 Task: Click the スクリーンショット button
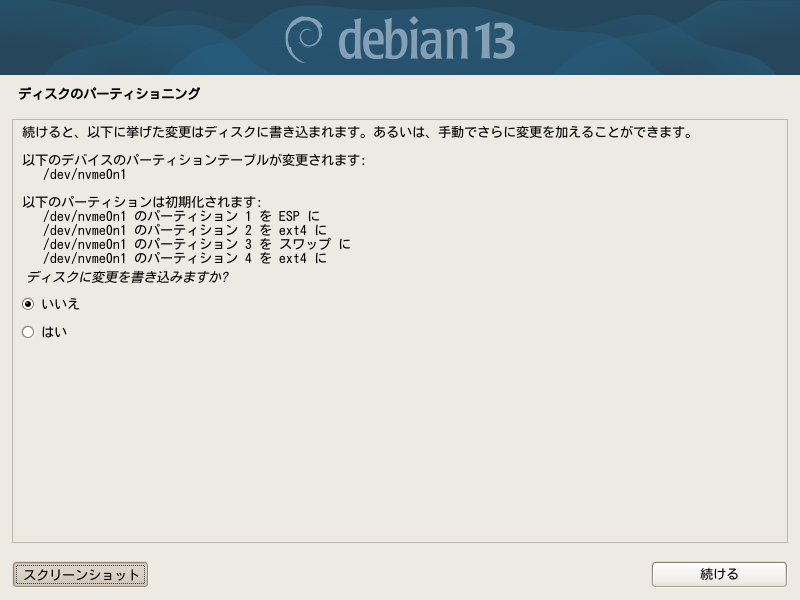click(x=80, y=574)
